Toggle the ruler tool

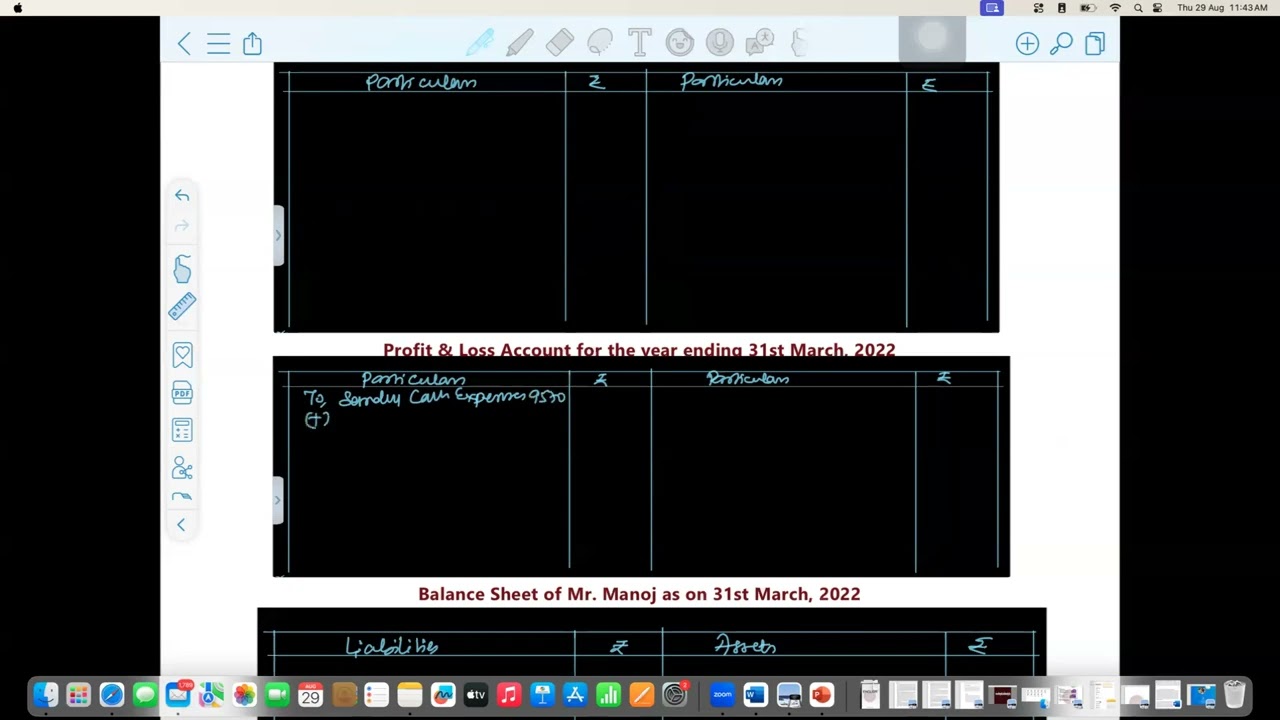tap(182, 307)
